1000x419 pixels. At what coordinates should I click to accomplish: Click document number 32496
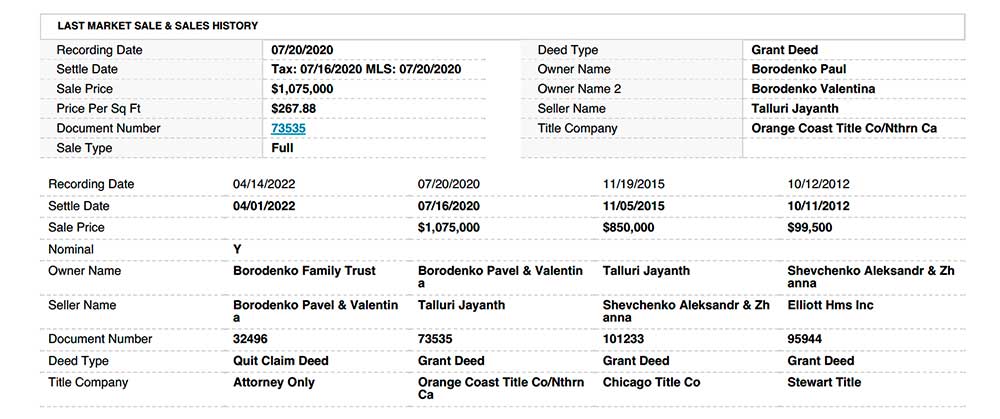251,339
